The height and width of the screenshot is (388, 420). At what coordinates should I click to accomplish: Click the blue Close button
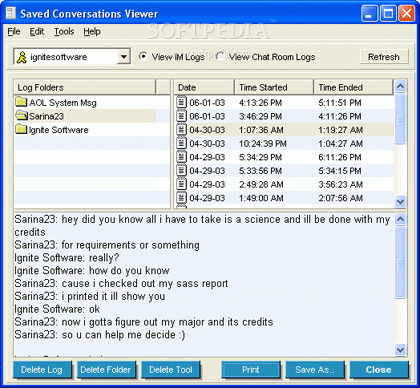(x=379, y=370)
